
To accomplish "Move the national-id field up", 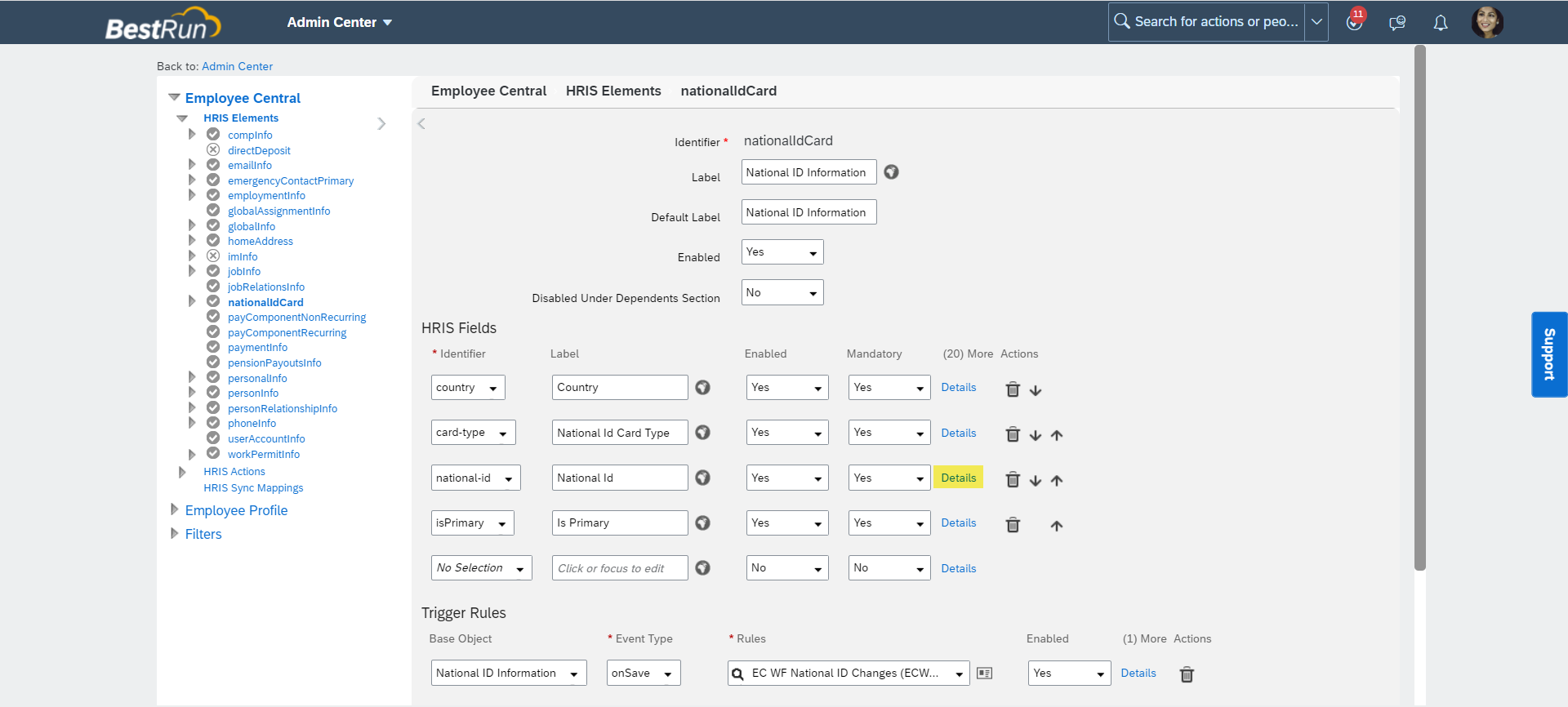I will (x=1057, y=480).
